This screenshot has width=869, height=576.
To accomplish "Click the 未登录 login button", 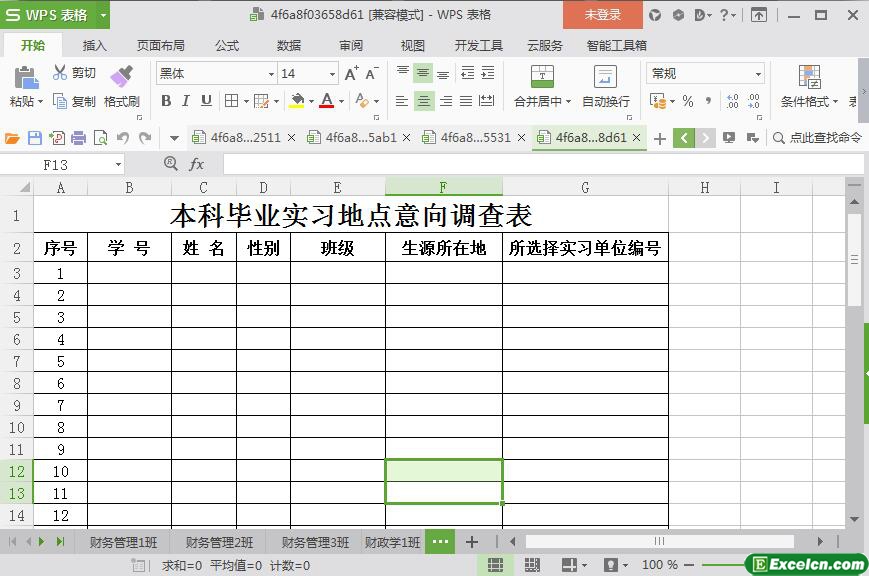I will (602, 15).
